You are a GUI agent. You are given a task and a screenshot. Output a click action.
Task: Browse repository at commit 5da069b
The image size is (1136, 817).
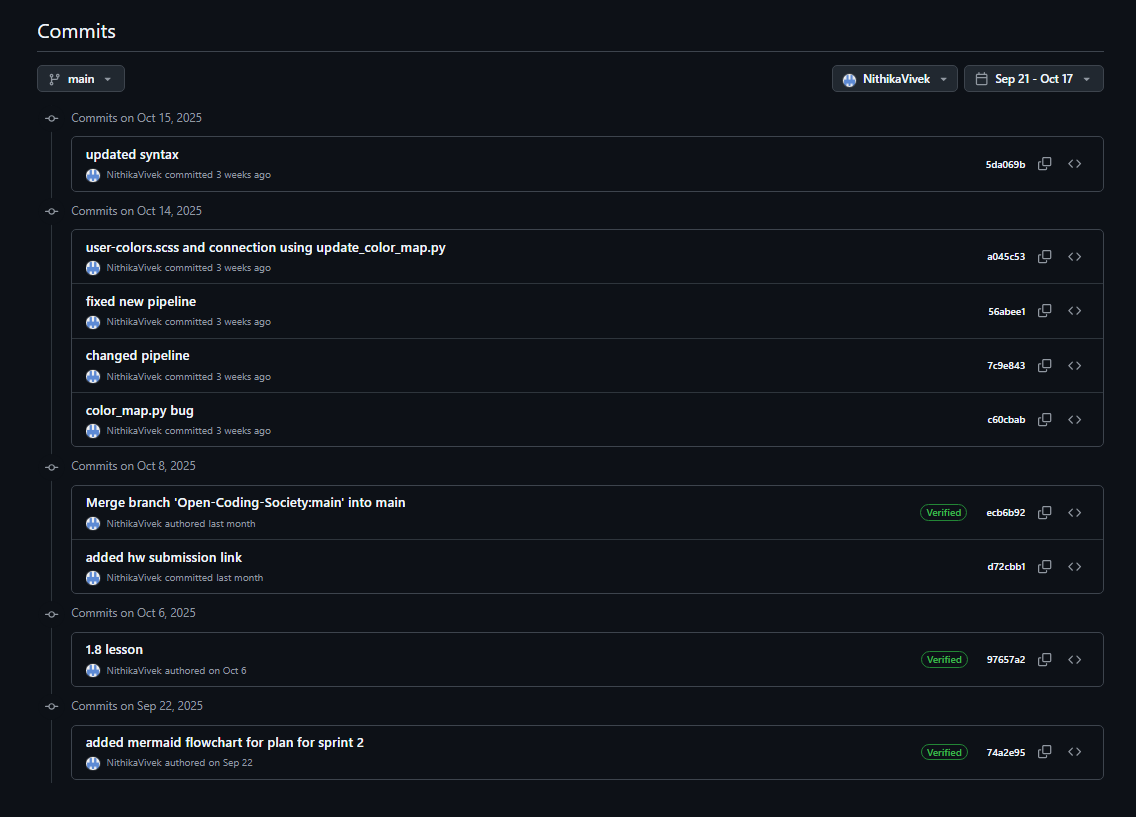(x=1074, y=164)
